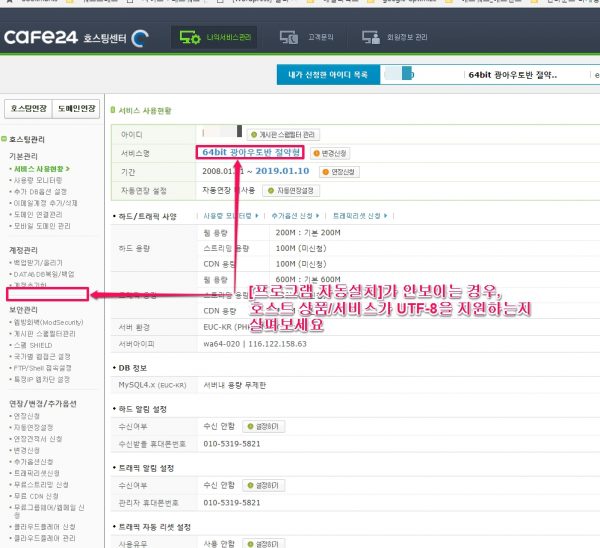Open 클라우드플레어 신청 in the sidebar

coord(44,527)
